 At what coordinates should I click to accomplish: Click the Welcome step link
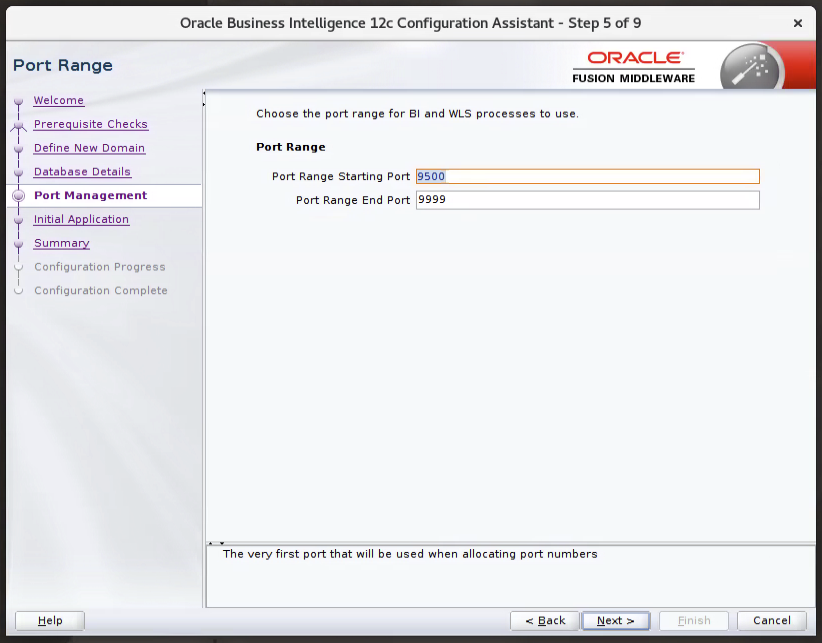pos(58,100)
